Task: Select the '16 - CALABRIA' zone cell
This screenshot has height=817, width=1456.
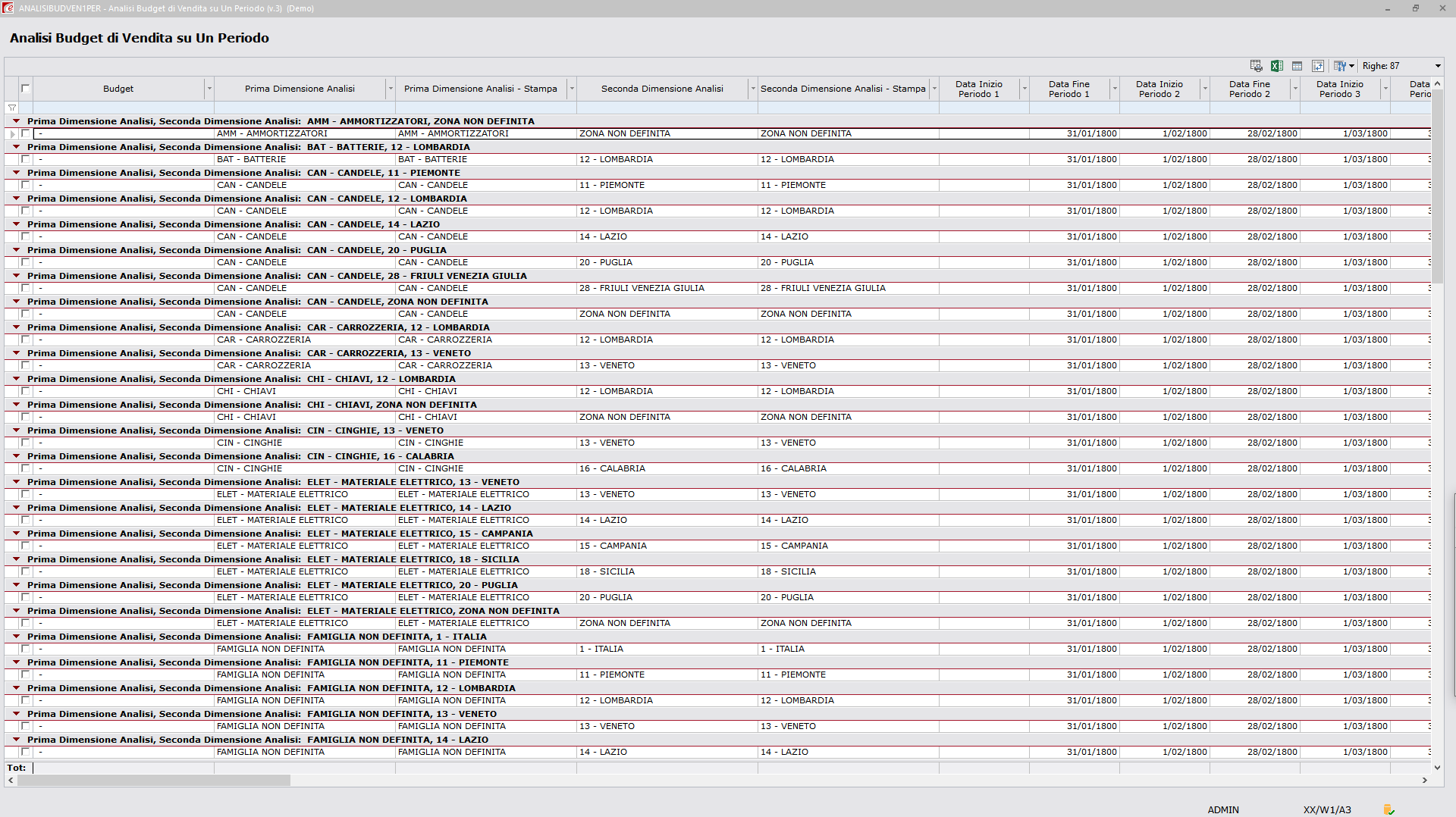Action: (x=667, y=468)
